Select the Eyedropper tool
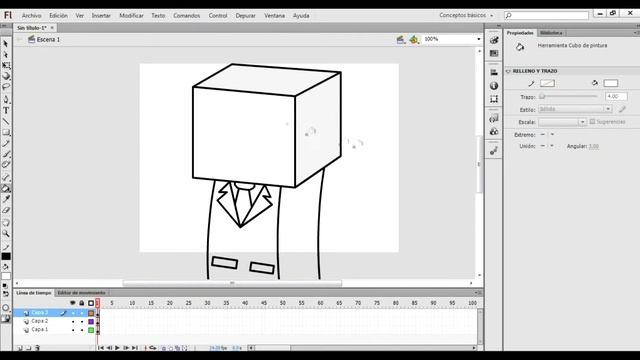Screen dimensions: 640x360 pyautogui.click(x=6, y=199)
